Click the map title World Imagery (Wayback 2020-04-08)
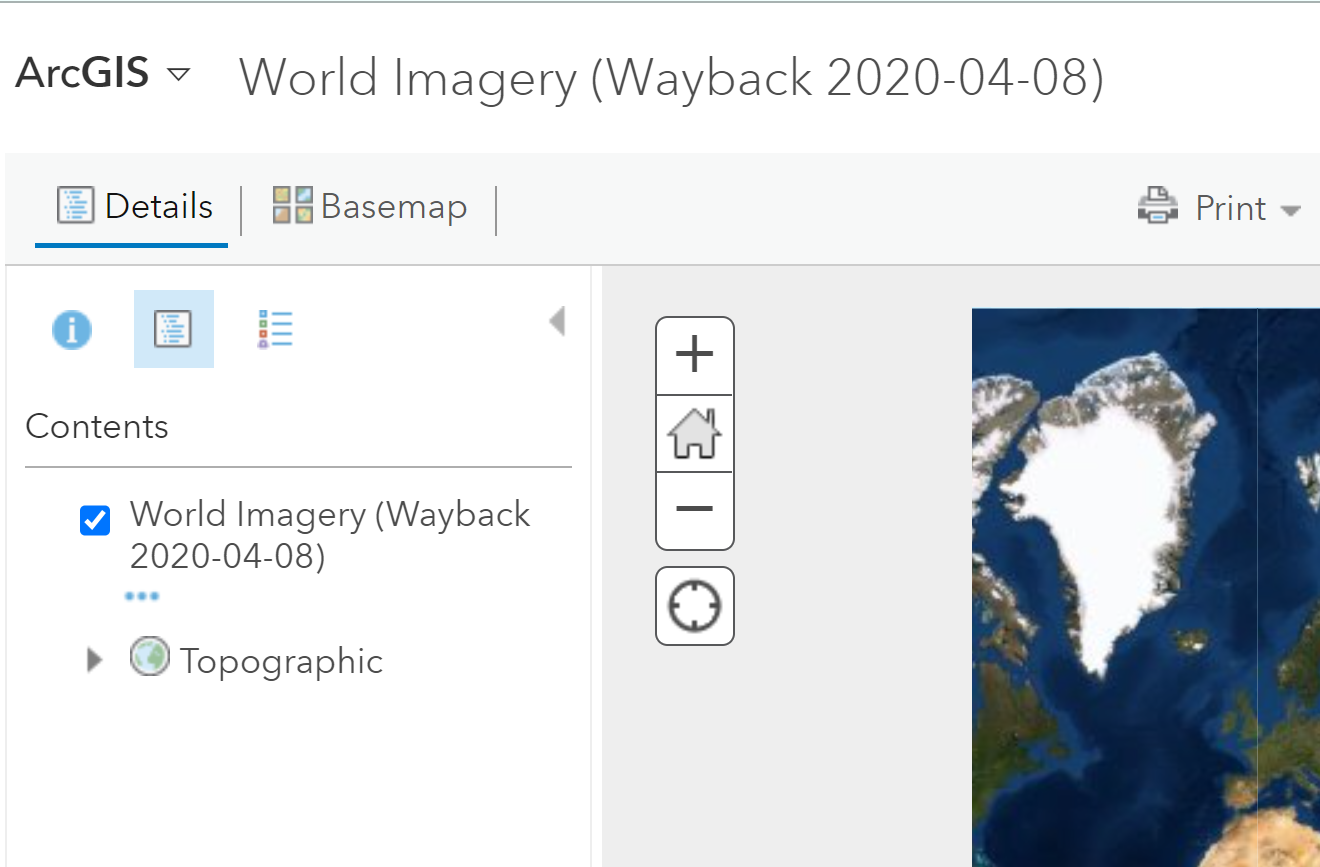The height and width of the screenshot is (867, 1320). tap(671, 77)
